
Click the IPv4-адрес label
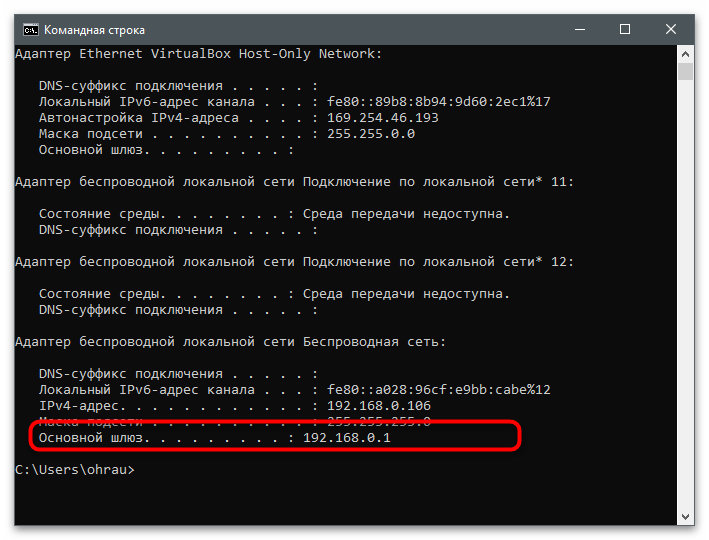(x=81, y=406)
